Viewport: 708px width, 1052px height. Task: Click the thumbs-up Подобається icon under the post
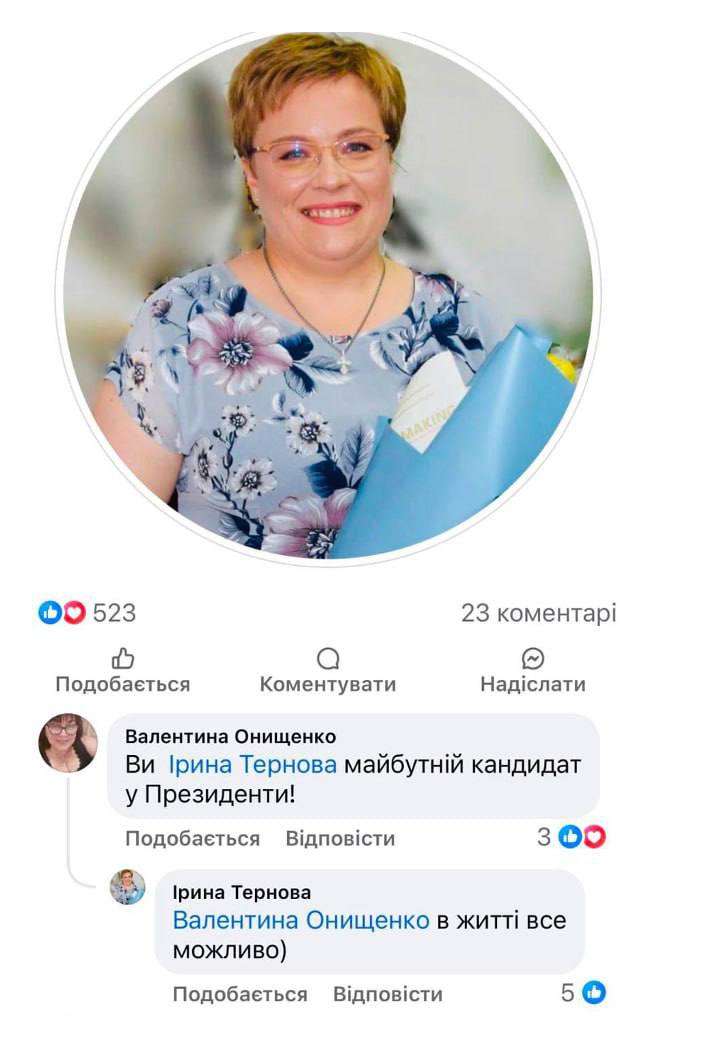click(x=123, y=658)
